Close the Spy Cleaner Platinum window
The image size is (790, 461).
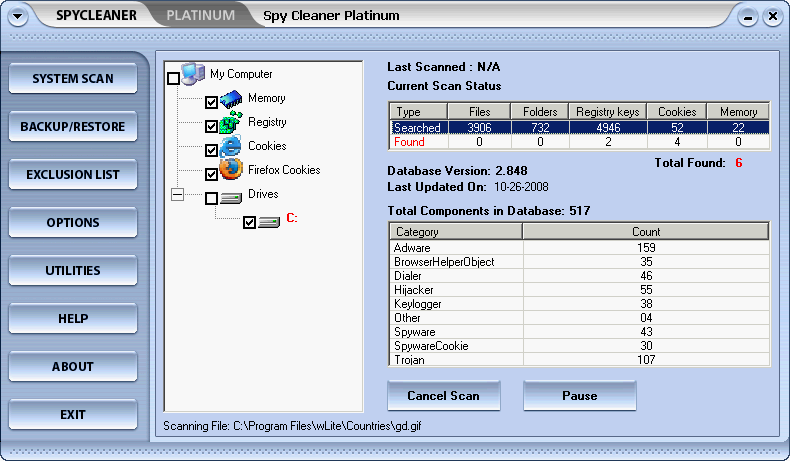tap(772, 18)
